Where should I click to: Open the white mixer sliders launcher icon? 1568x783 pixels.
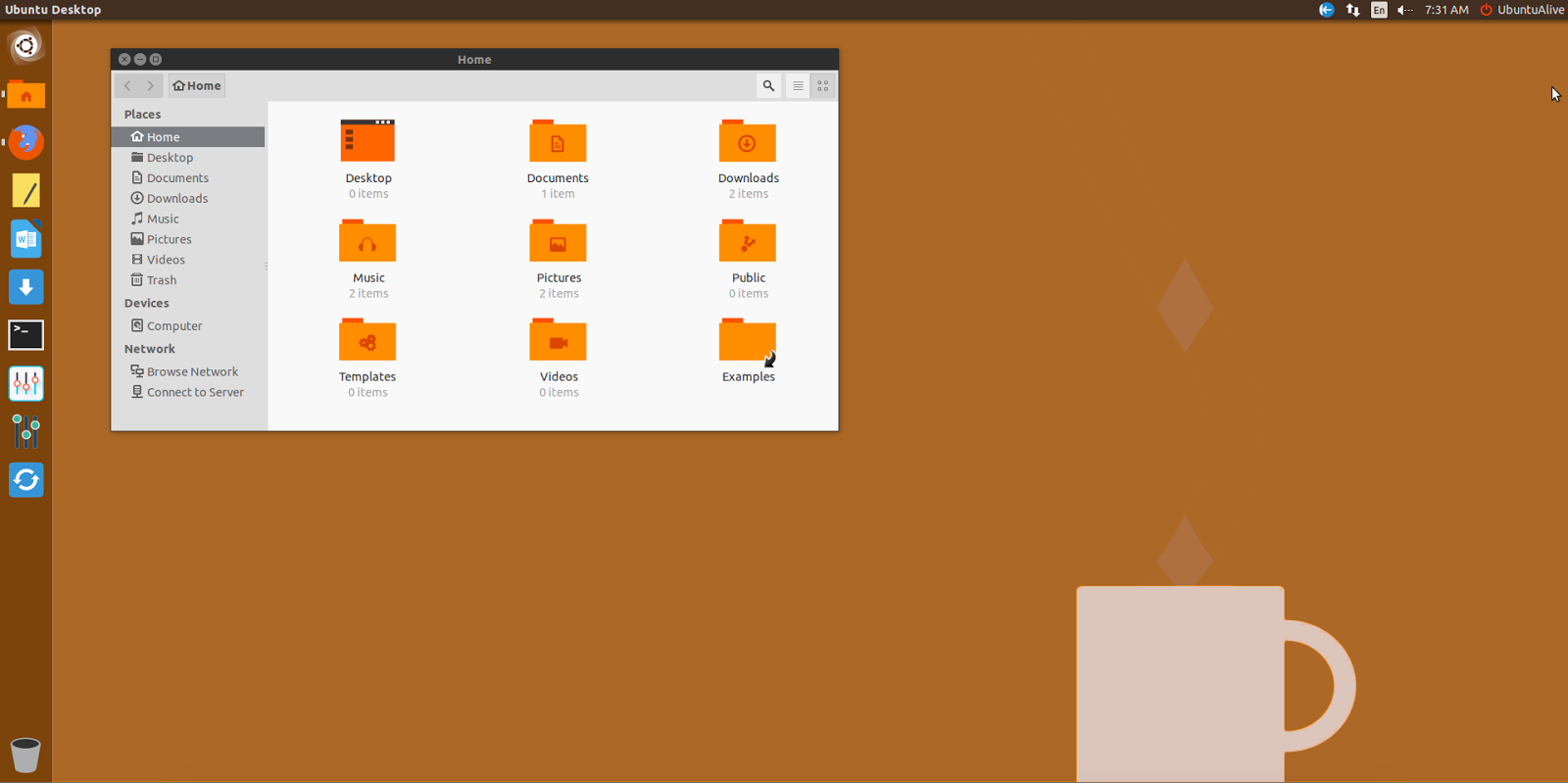coord(26,383)
